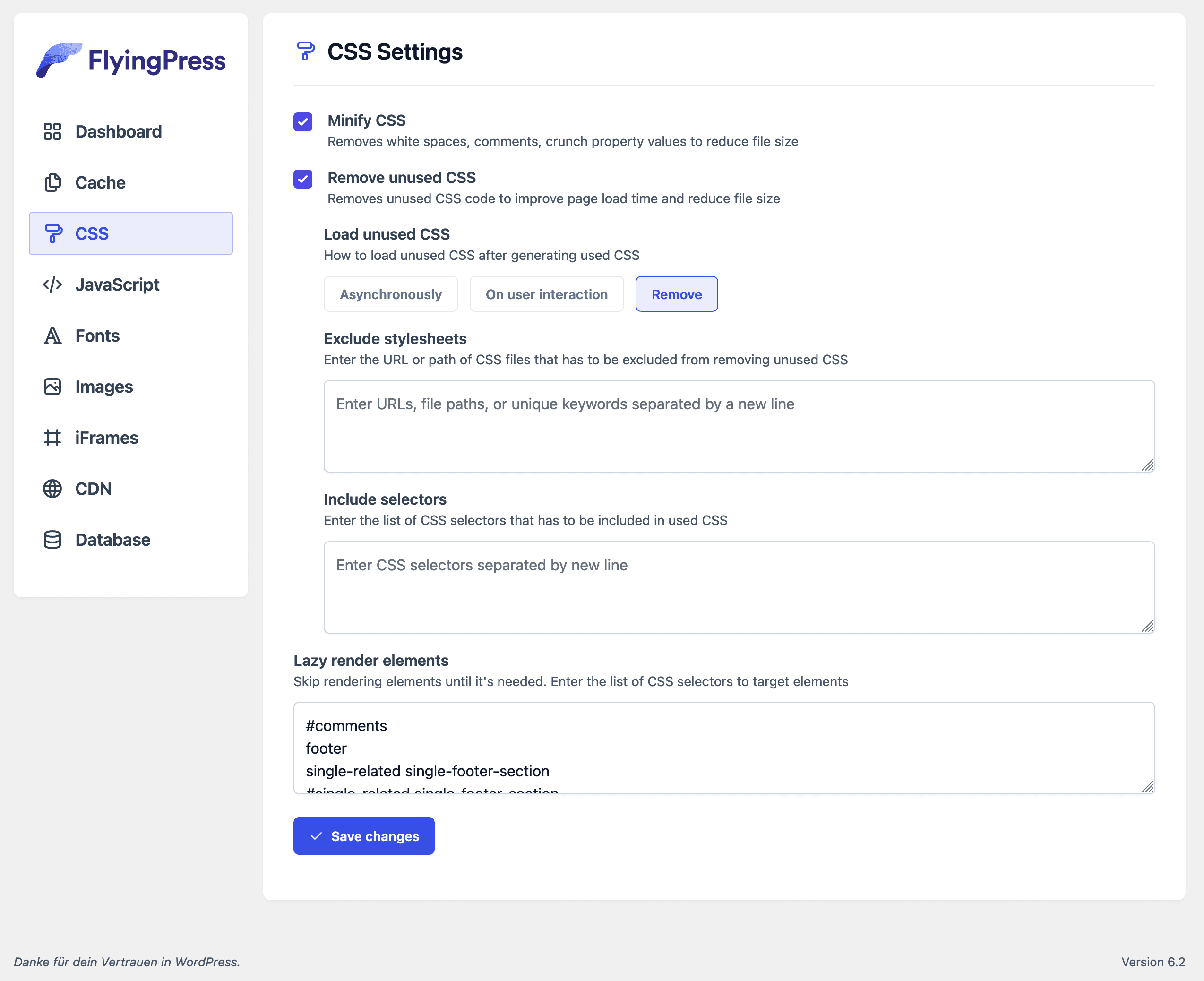This screenshot has height=981, width=1204.
Task: Click the CDN menu item
Action: [x=94, y=488]
